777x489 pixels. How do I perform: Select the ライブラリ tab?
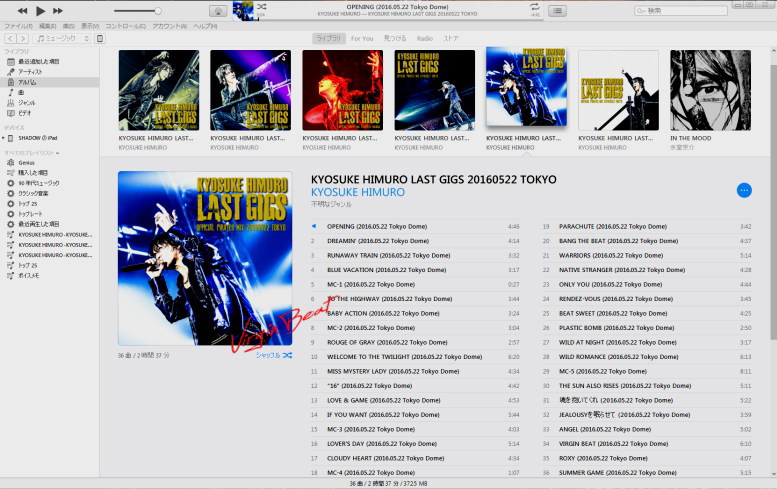pyautogui.click(x=329, y=39)
